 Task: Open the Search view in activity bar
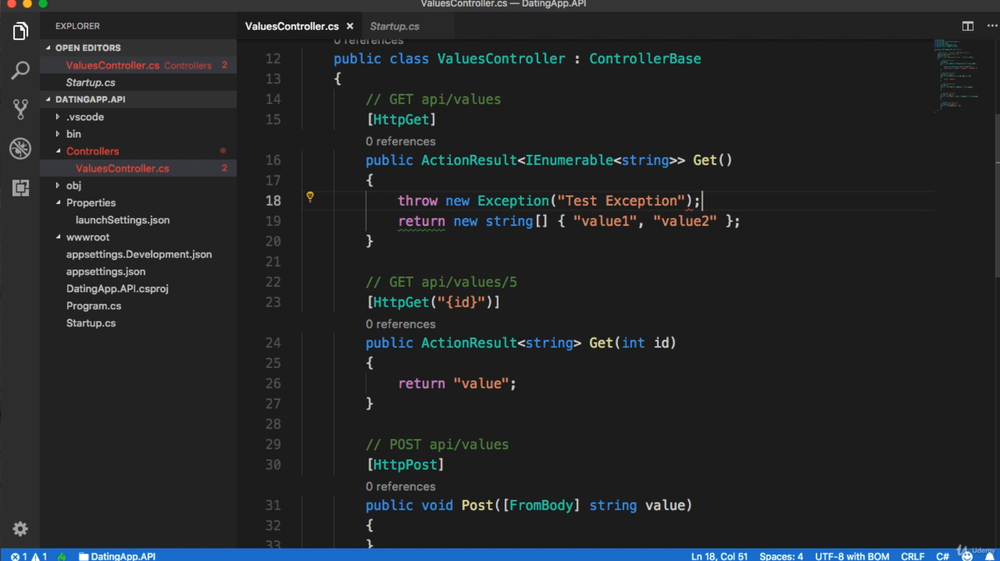(x=20, y=70)
